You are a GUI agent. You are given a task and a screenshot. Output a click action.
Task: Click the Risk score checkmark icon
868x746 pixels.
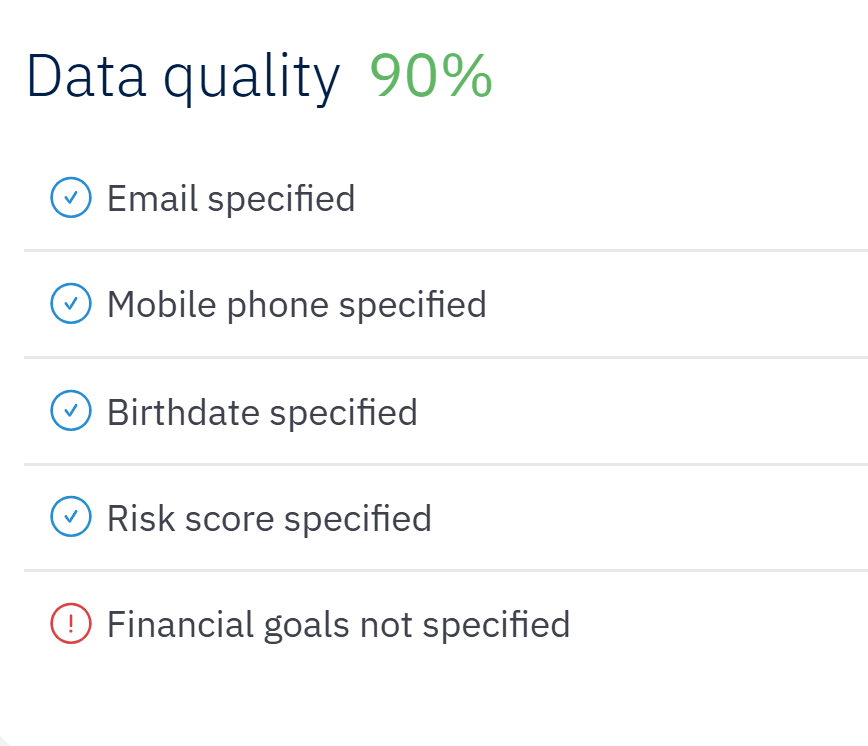click(x=70, y=518)
